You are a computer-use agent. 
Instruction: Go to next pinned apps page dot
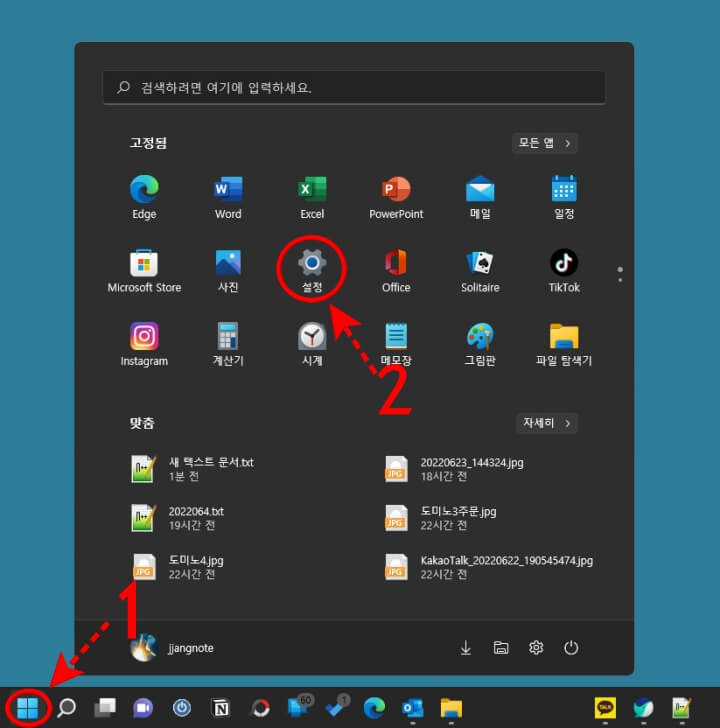(620, 280)
